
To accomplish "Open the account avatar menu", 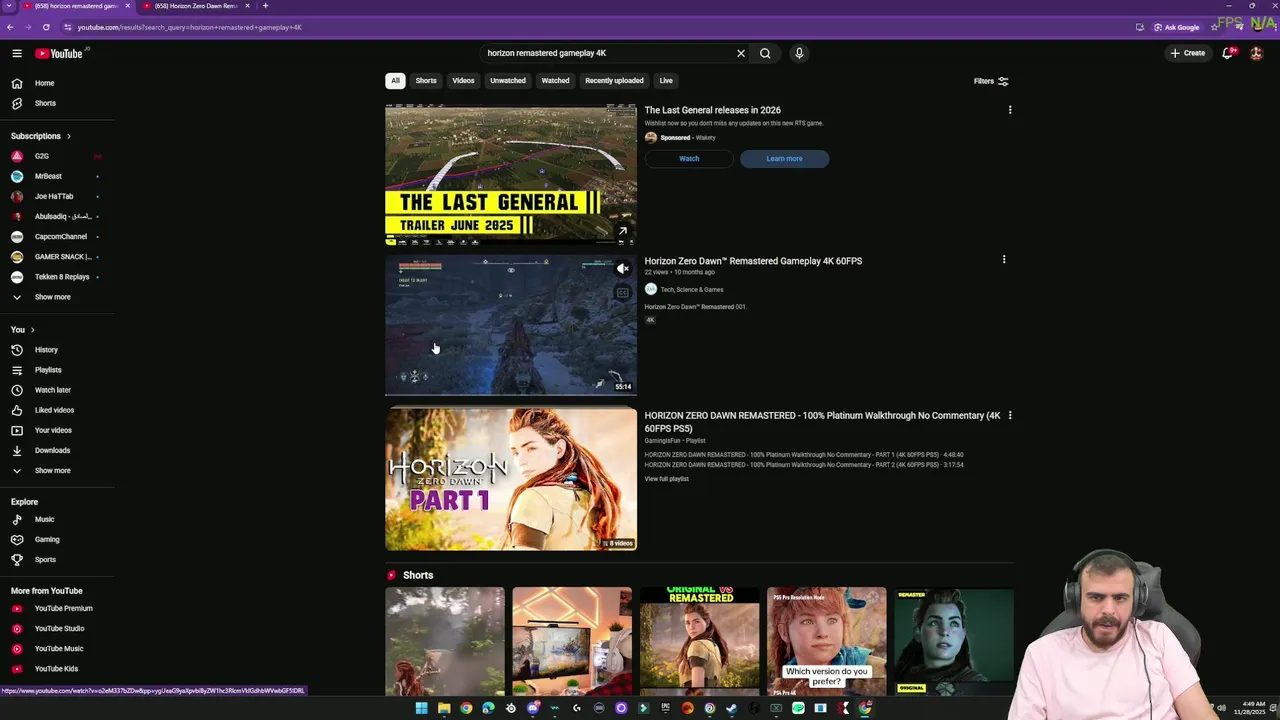I will [x=1257, y=53].
